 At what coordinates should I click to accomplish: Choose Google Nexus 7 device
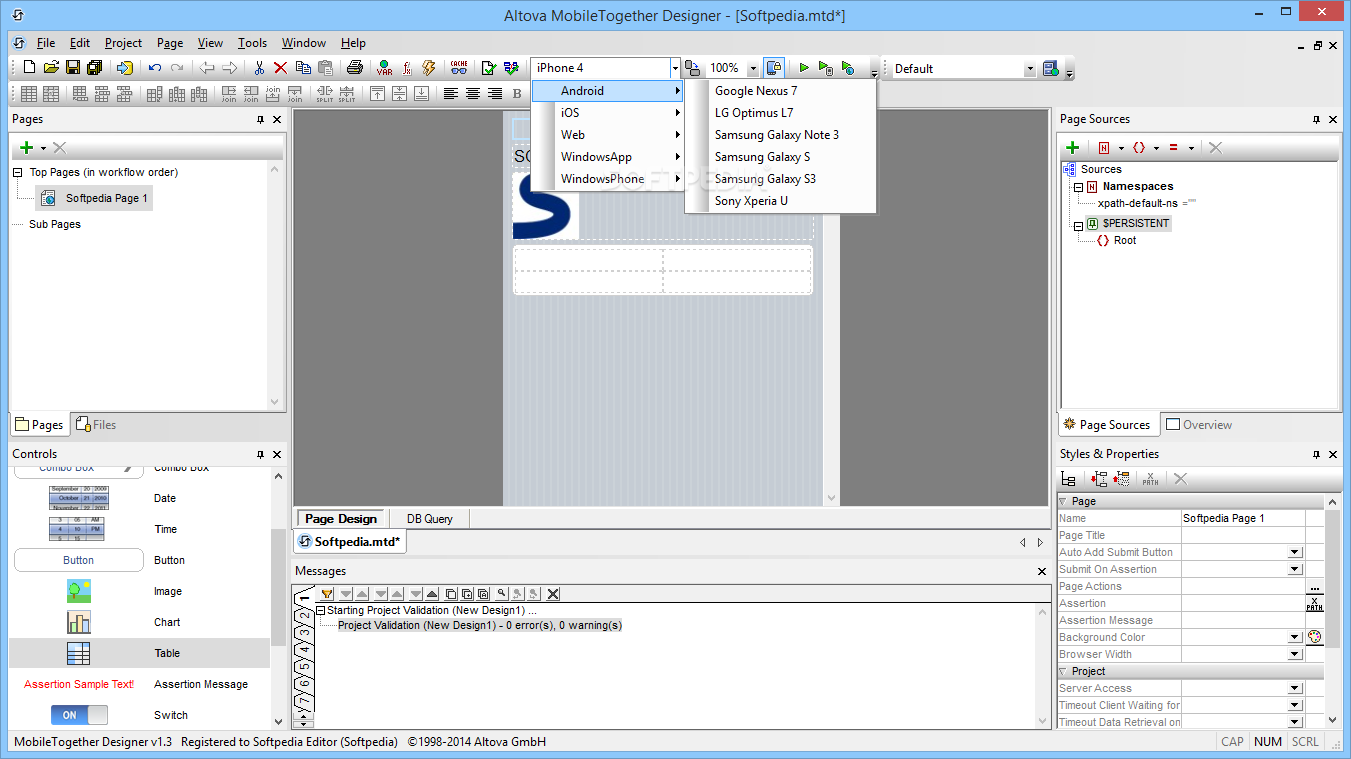tap(780, 91)
